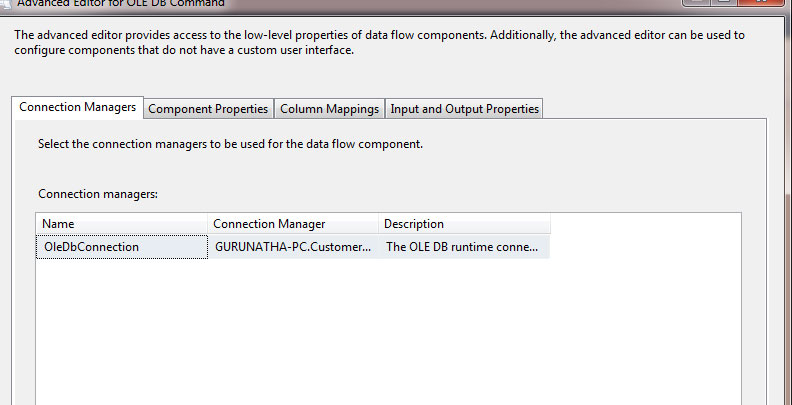The width and height of the screenshot is (792, 405).
Task: Click the Description column header
Action: tap(465, 224)
